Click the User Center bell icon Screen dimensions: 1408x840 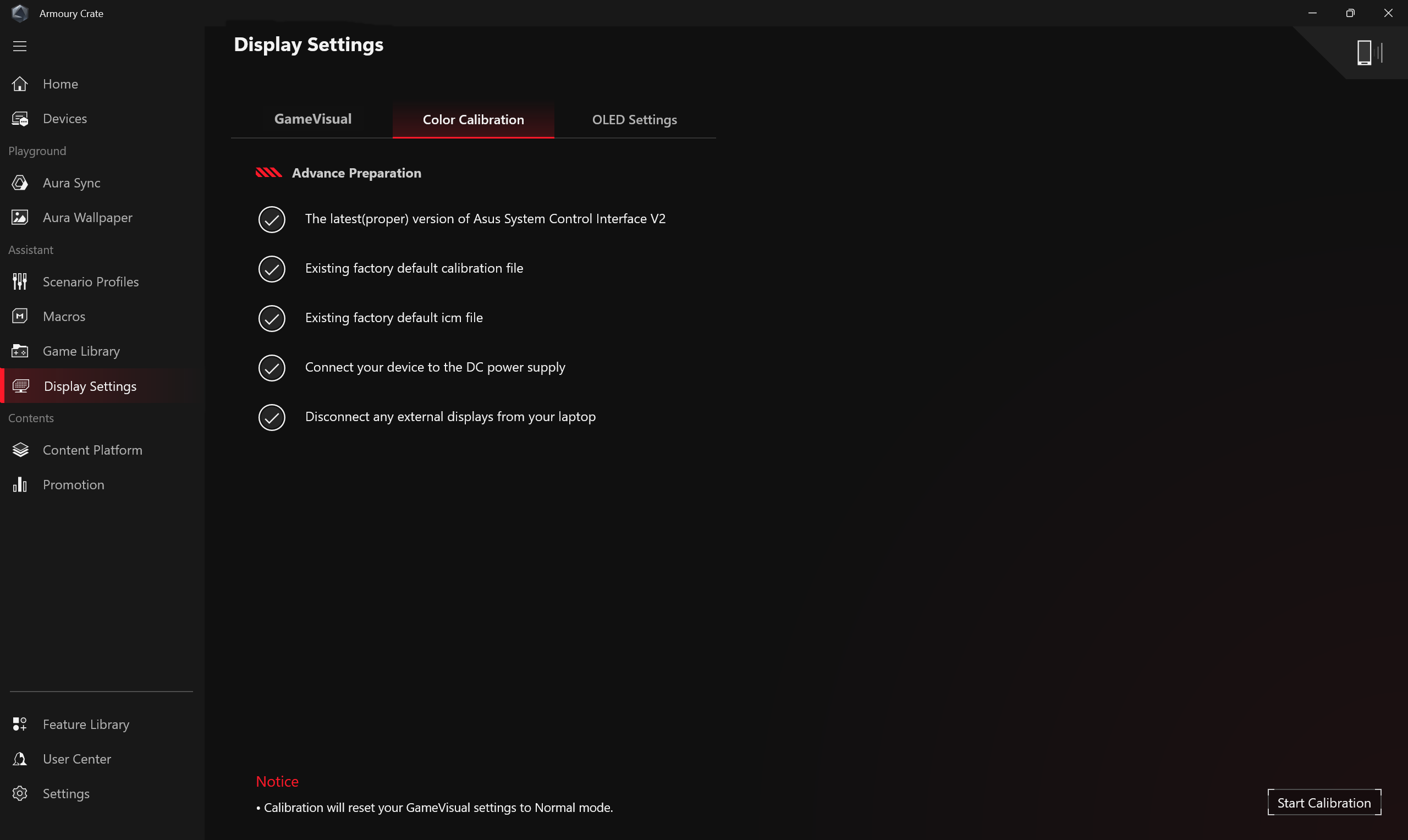[20, 759]
